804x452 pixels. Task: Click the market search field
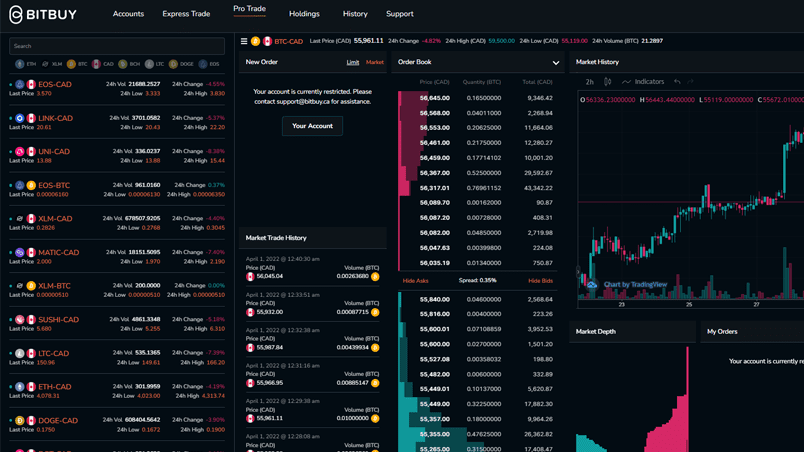[117, 46]
